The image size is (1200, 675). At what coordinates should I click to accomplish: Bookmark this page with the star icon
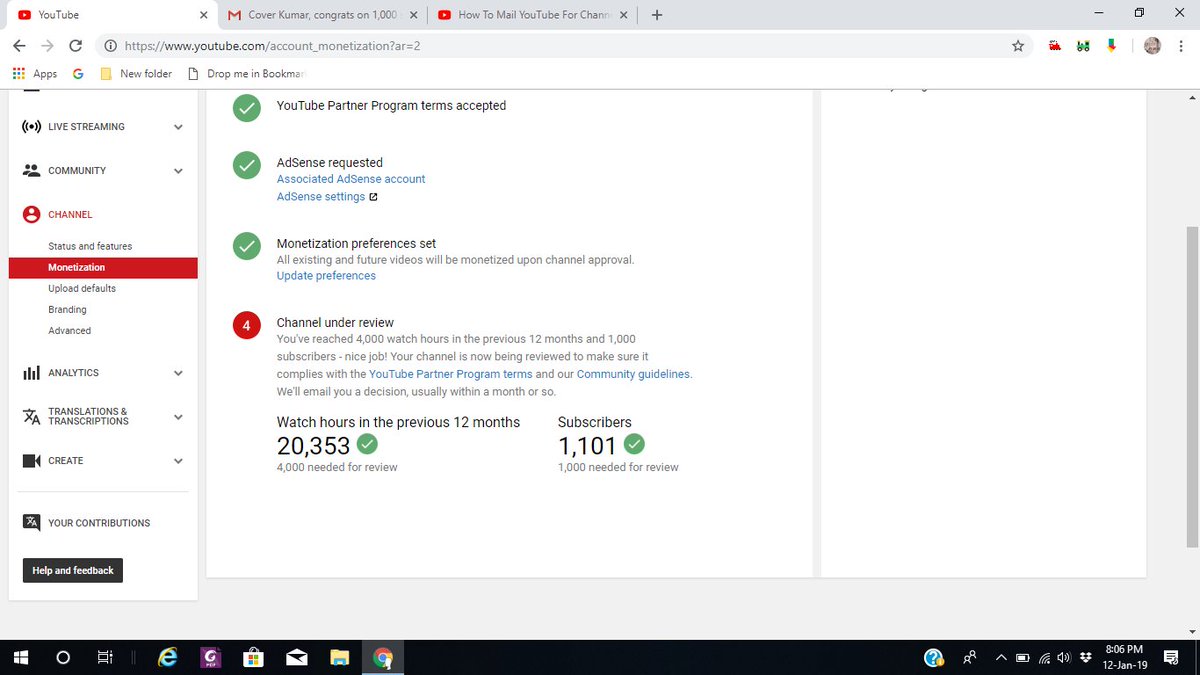1018,46
